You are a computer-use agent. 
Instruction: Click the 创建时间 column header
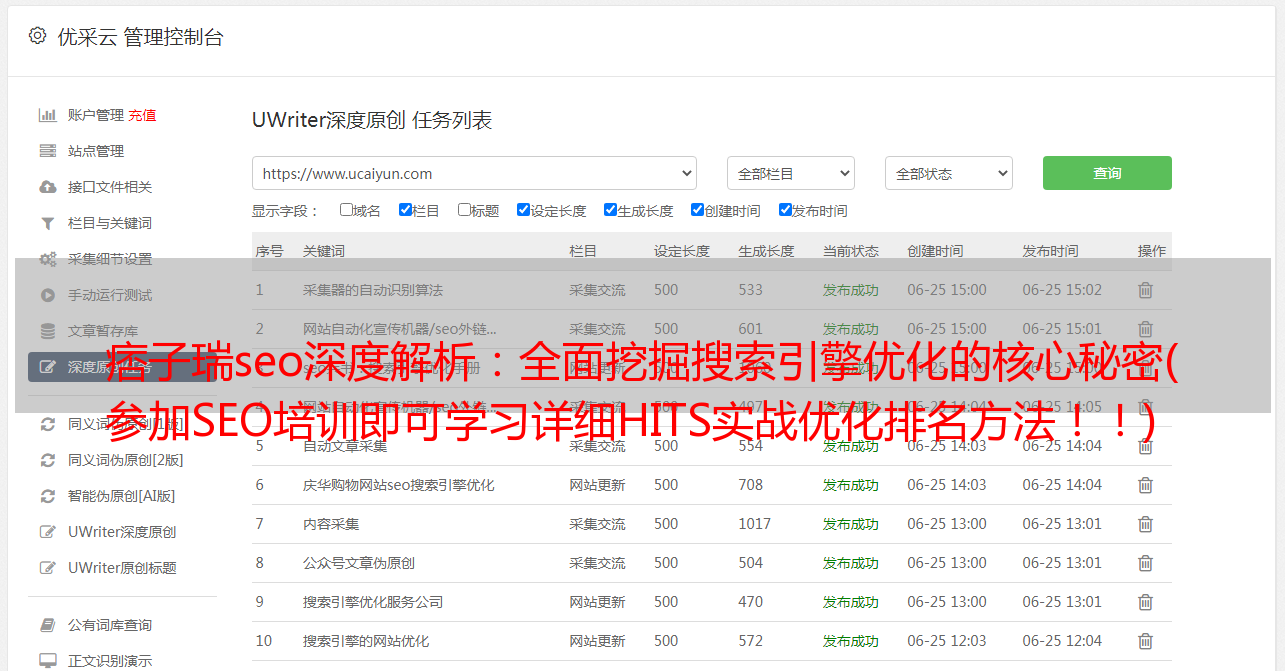click(935, 251)
